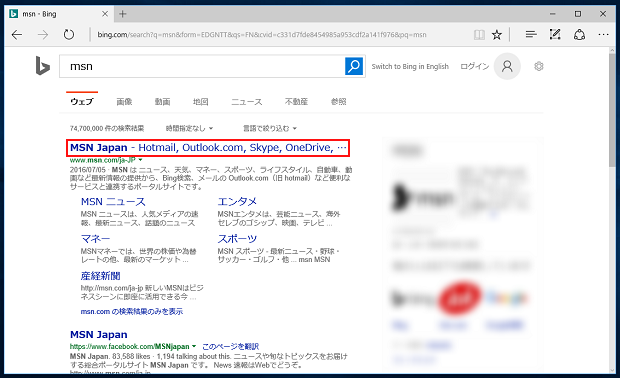The image size is (620, 378).
Task: Click the blue magnifier search button
Action: (x=354, y=66)
